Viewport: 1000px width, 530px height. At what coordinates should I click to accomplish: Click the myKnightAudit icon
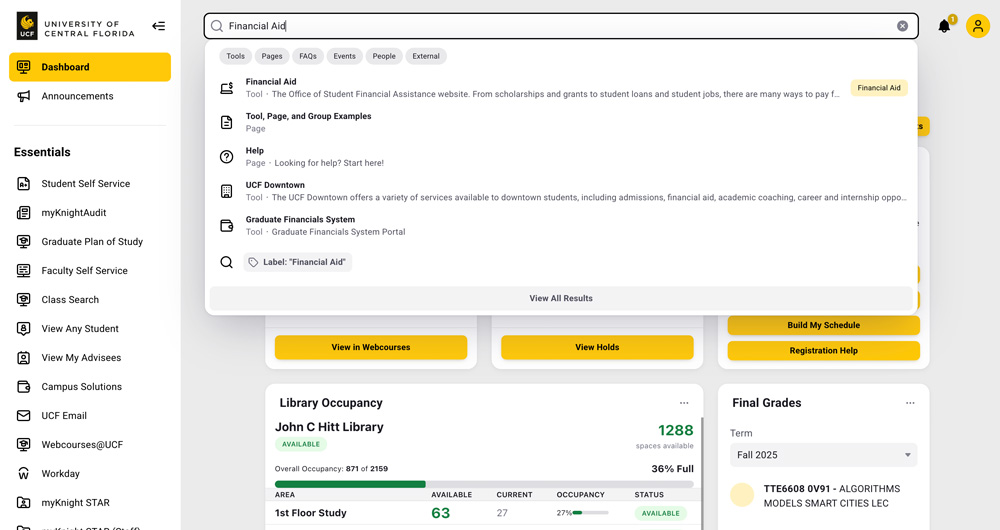coord(24,212)
